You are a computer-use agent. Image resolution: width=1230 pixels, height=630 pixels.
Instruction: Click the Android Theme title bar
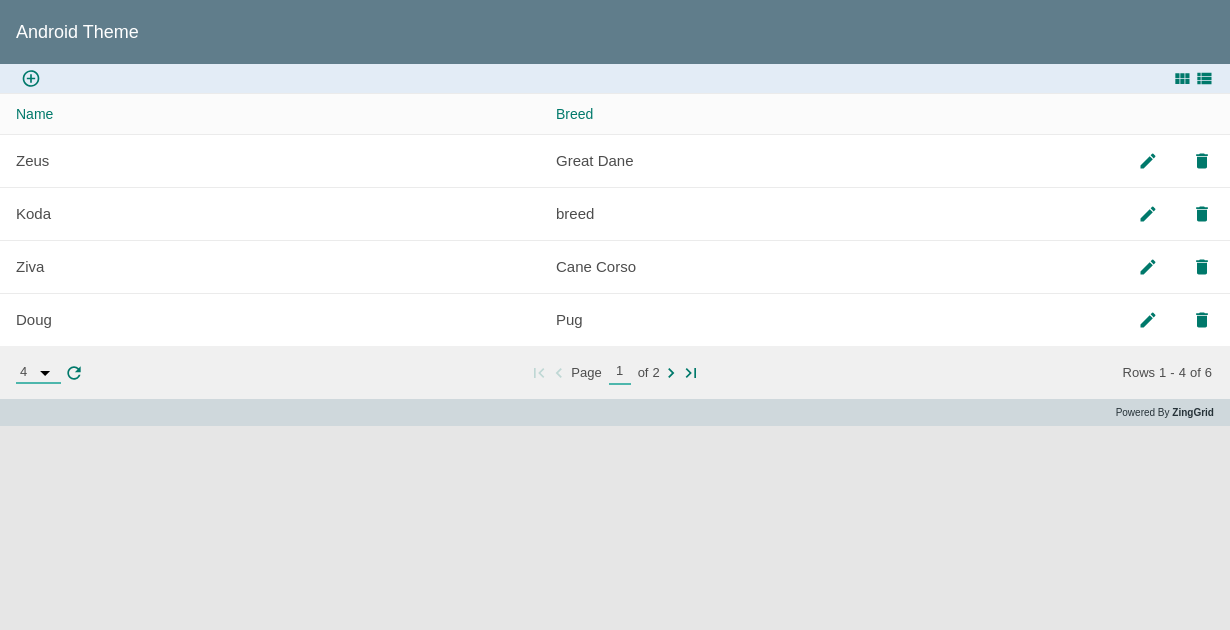pyautogui.click(x=77, y=32)
